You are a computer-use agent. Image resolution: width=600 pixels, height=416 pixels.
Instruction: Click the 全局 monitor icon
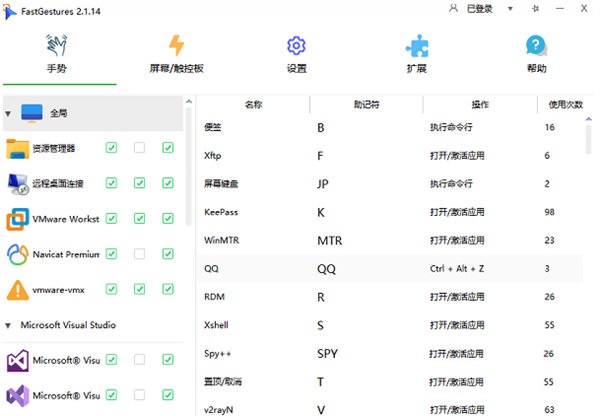pos(32,113)
